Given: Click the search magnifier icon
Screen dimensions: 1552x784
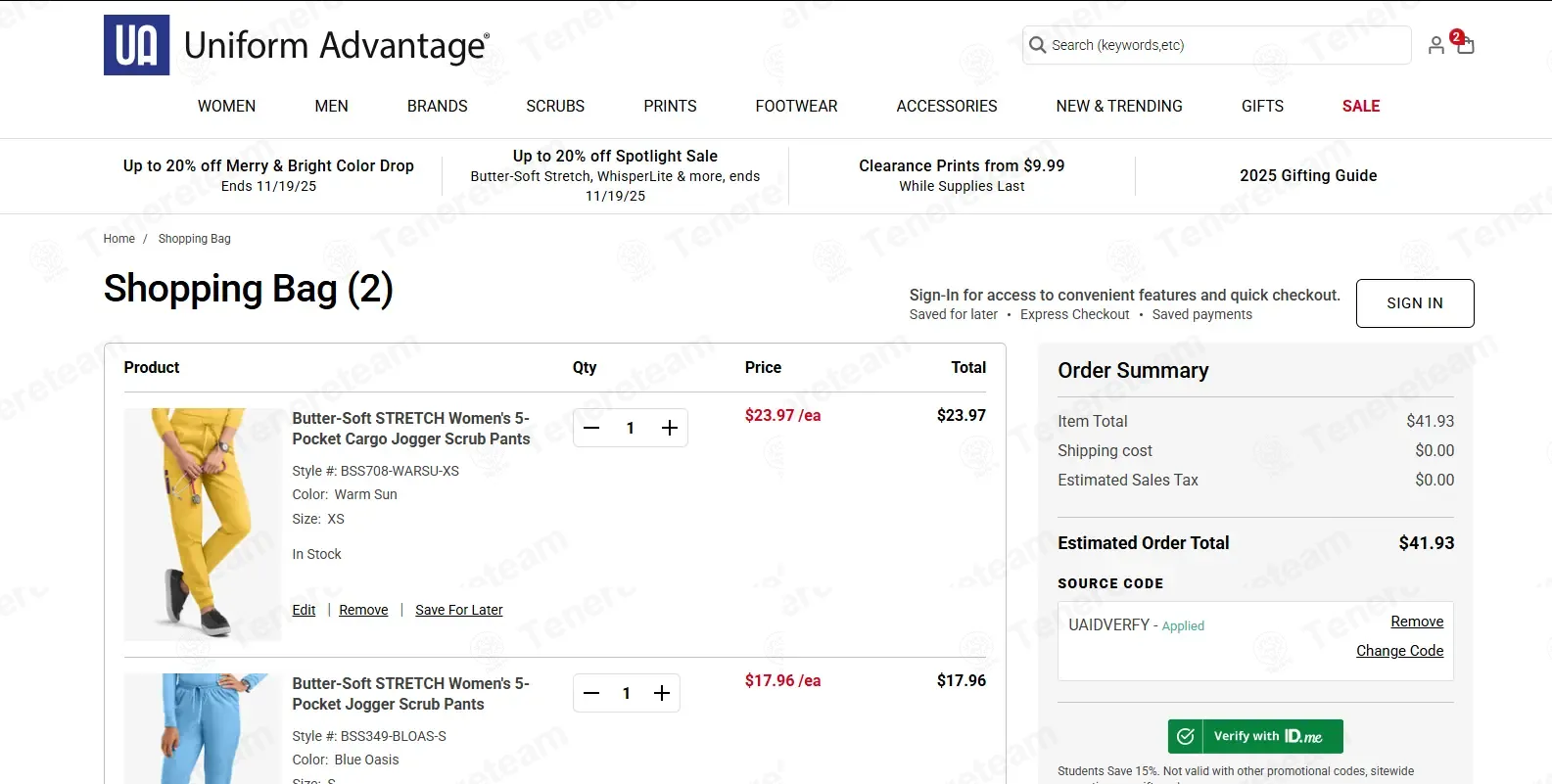Looking at the screenshot, I should pyautogui.click(x=1038, y=45).
